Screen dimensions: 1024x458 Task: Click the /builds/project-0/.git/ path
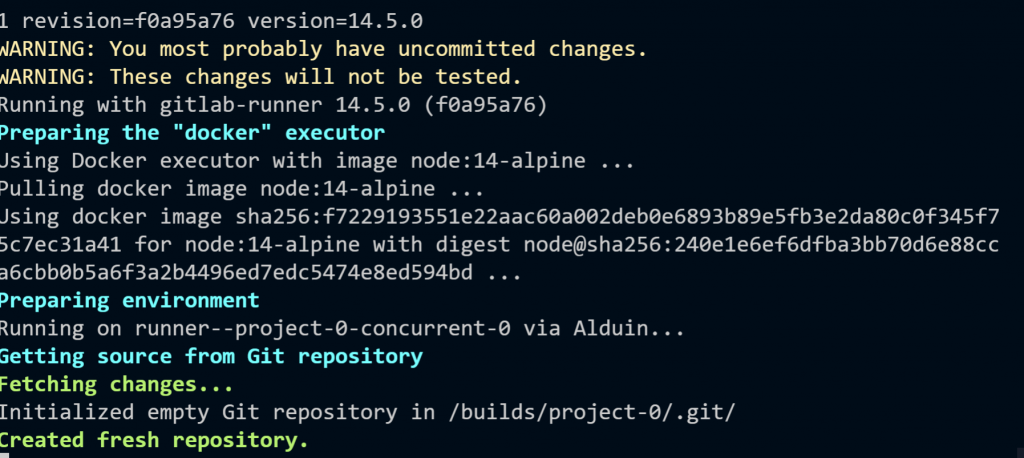pos(592,413)
